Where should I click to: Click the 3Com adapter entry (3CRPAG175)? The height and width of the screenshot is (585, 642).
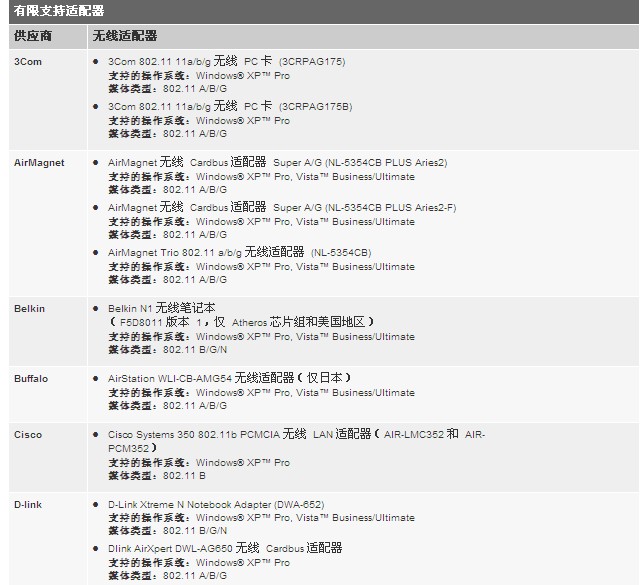(x=226, y=62)
